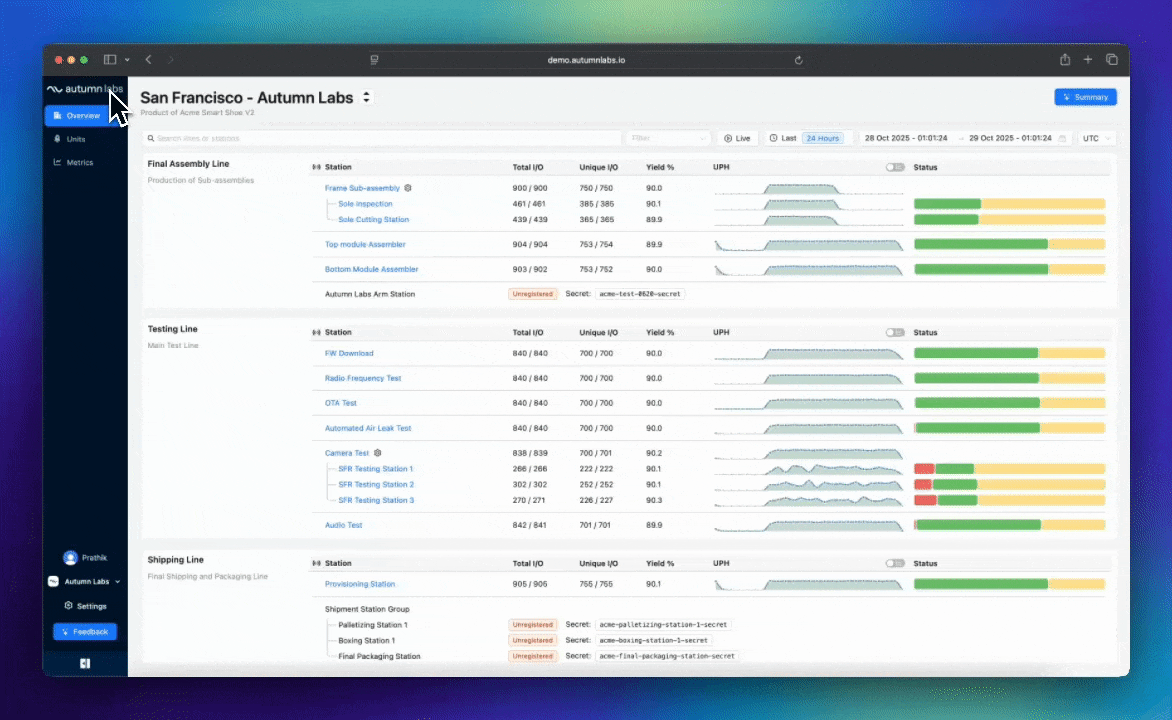This screenshot has width=1172, height=720.
Task: Toggle the UPH switch in Testing Line
Action: (894, 332)
